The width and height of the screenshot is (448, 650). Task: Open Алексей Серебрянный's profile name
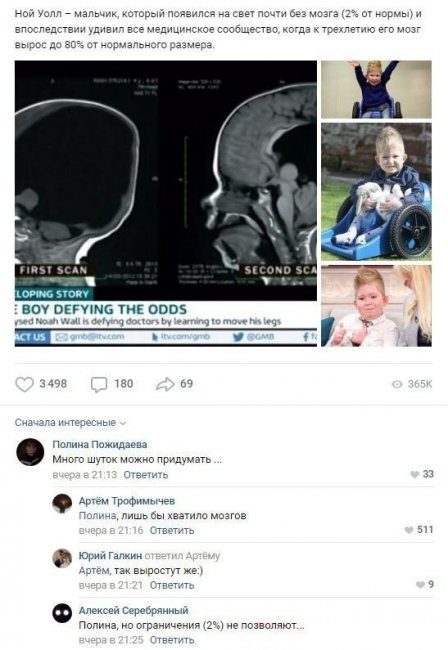(133, 610)
